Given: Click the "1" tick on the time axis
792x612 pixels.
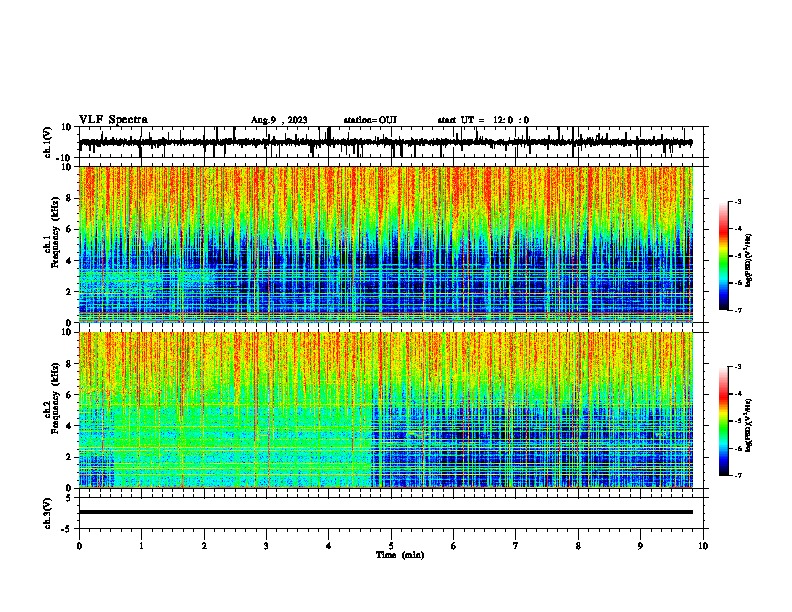Looking at the screenshot, I should coord(141,546).
